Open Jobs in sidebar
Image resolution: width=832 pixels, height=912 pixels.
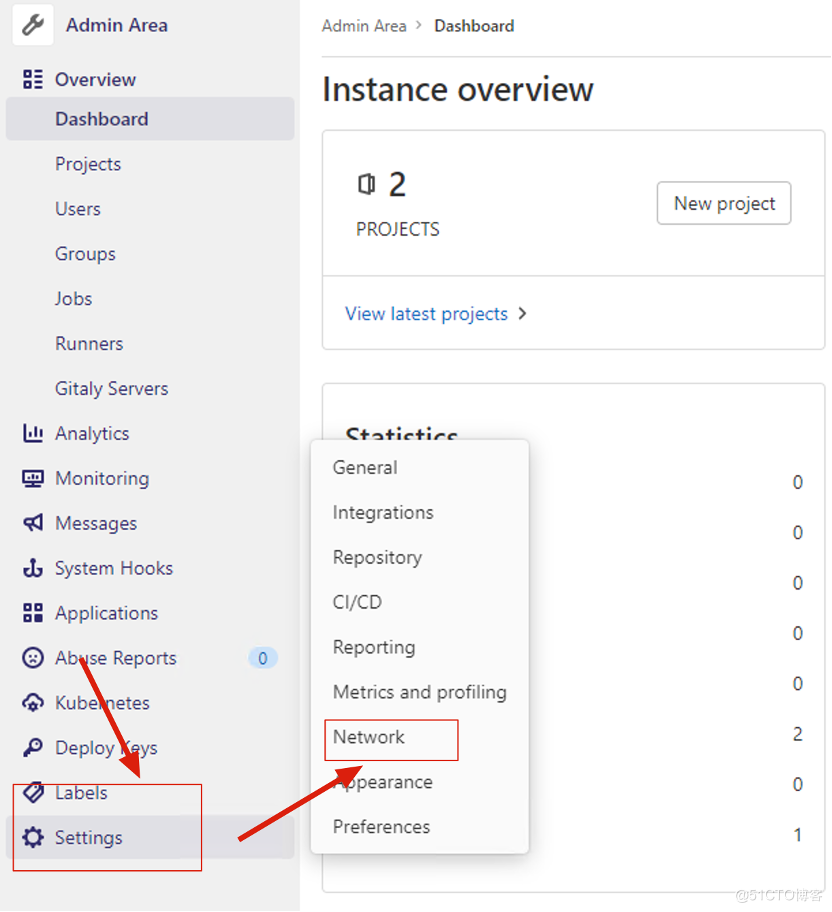click(x=74, y=298)
